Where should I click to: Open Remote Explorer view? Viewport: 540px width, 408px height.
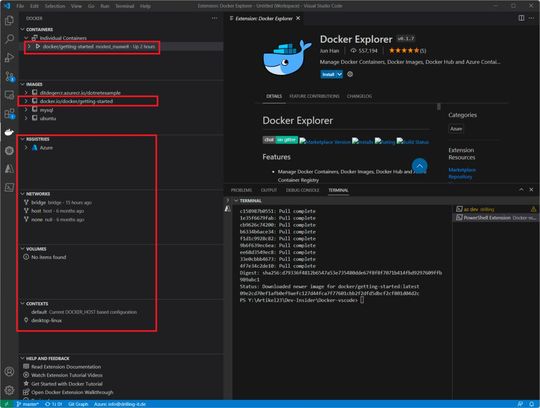coord(9,95)
